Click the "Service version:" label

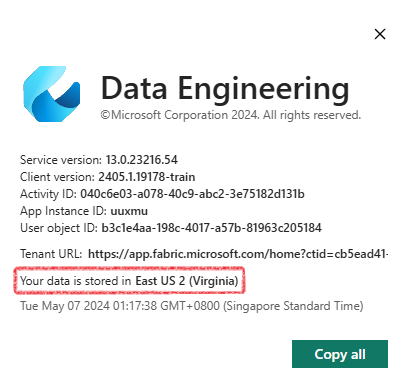(x=61, y=160)
